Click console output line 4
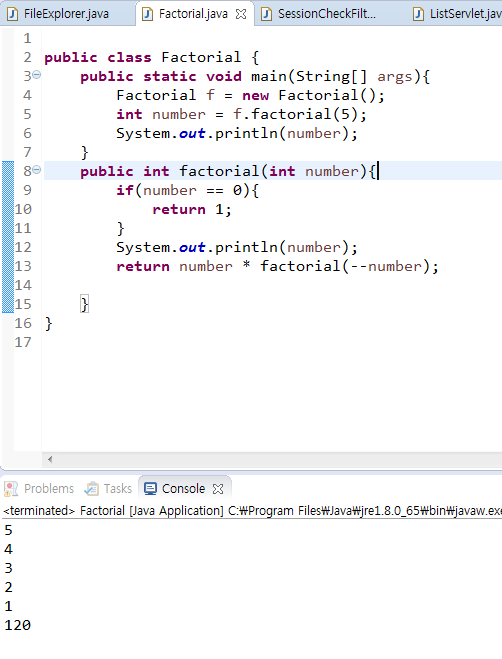Screen dimensions: 502x659 coord(8,549)
